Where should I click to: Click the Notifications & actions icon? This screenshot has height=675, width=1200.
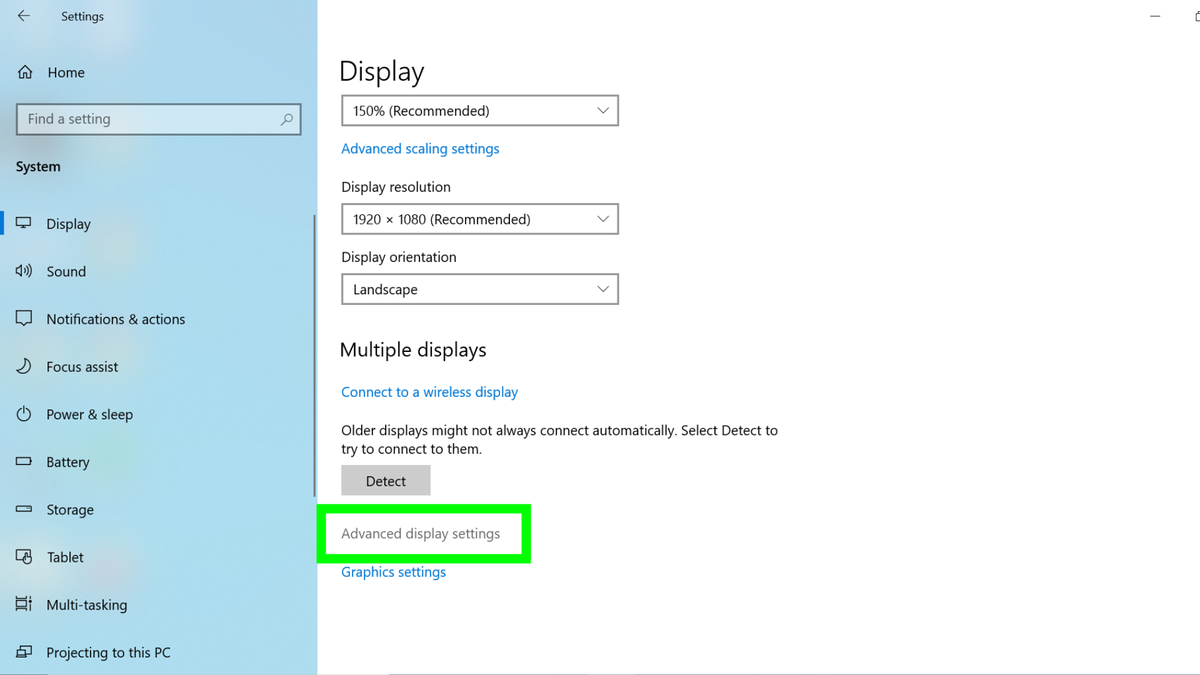point(23,319)
